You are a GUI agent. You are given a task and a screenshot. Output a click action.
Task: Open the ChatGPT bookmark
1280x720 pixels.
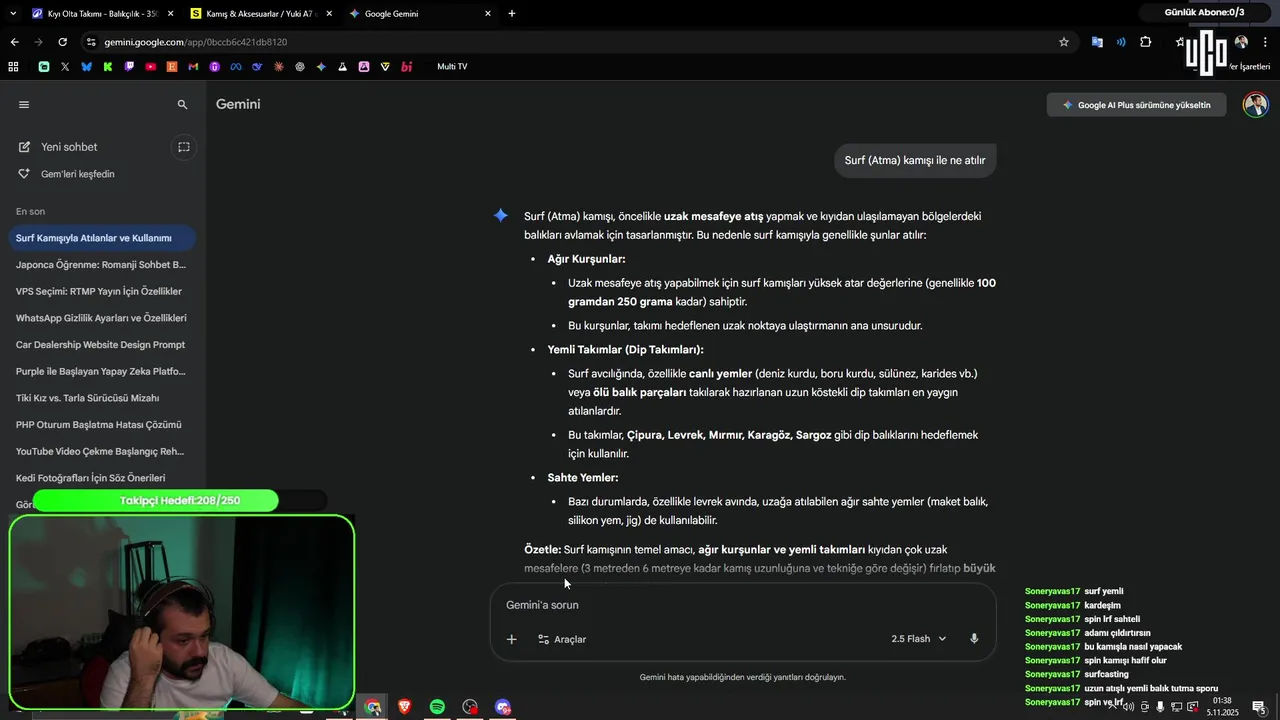click(x=300, y=67)
